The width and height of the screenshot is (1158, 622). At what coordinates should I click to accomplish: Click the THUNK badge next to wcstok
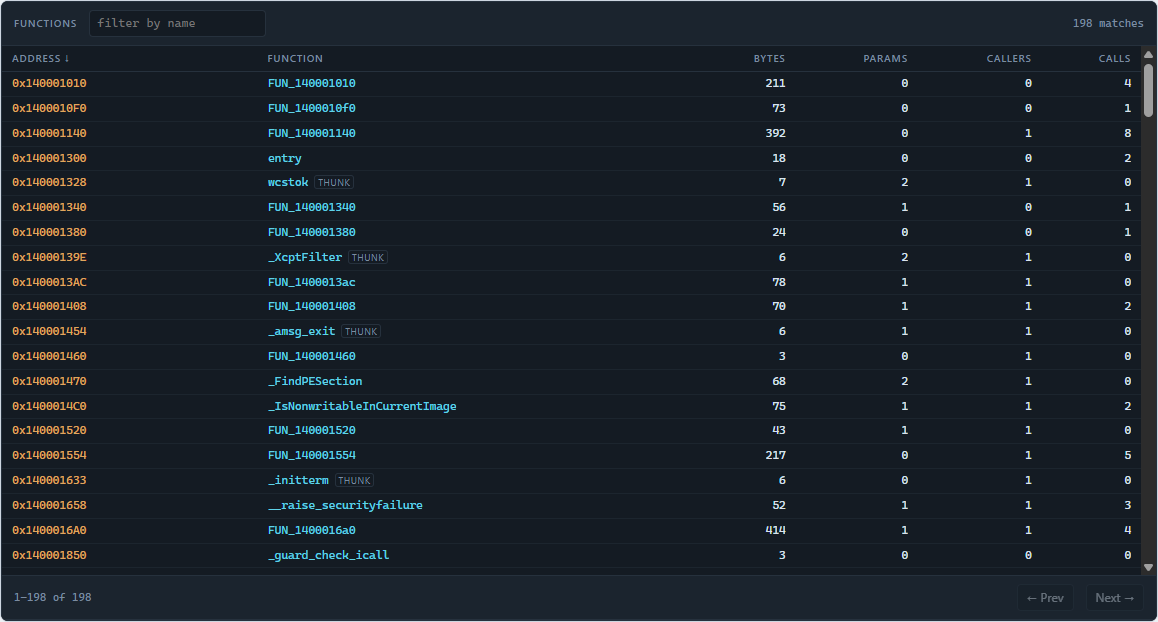coord(334,182)
